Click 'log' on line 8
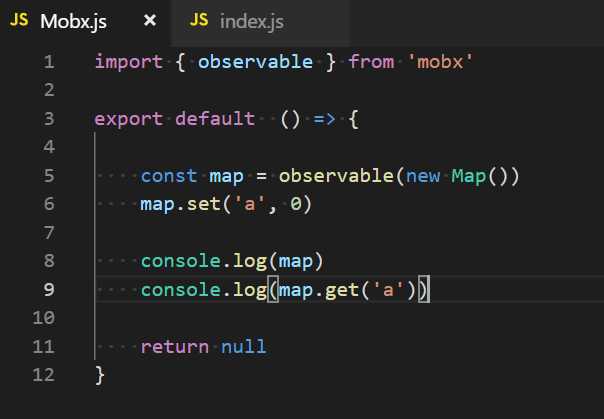 [x=249, y=262]
